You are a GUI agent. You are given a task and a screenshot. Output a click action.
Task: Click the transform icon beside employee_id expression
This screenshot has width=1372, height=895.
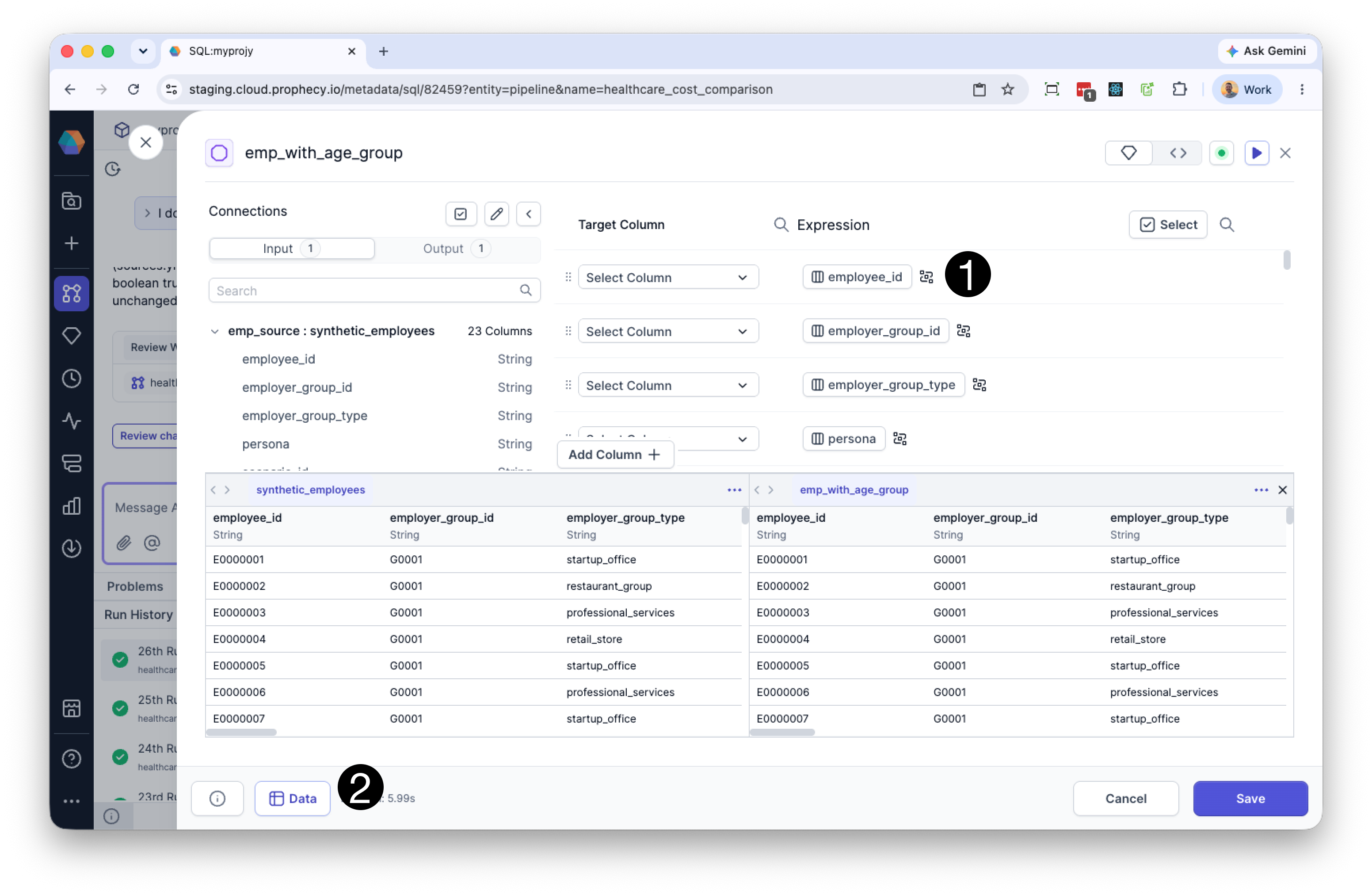point(926,277)
